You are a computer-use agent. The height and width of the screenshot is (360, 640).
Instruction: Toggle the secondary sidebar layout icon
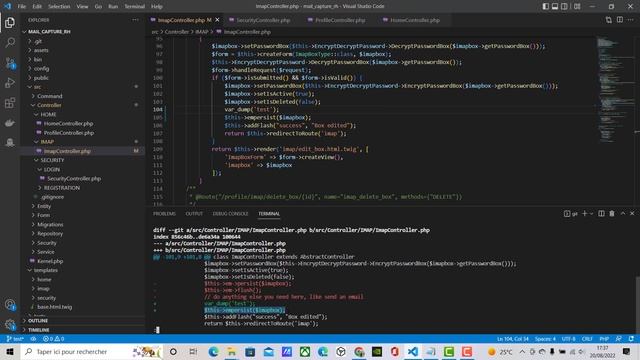coord(564,7)
